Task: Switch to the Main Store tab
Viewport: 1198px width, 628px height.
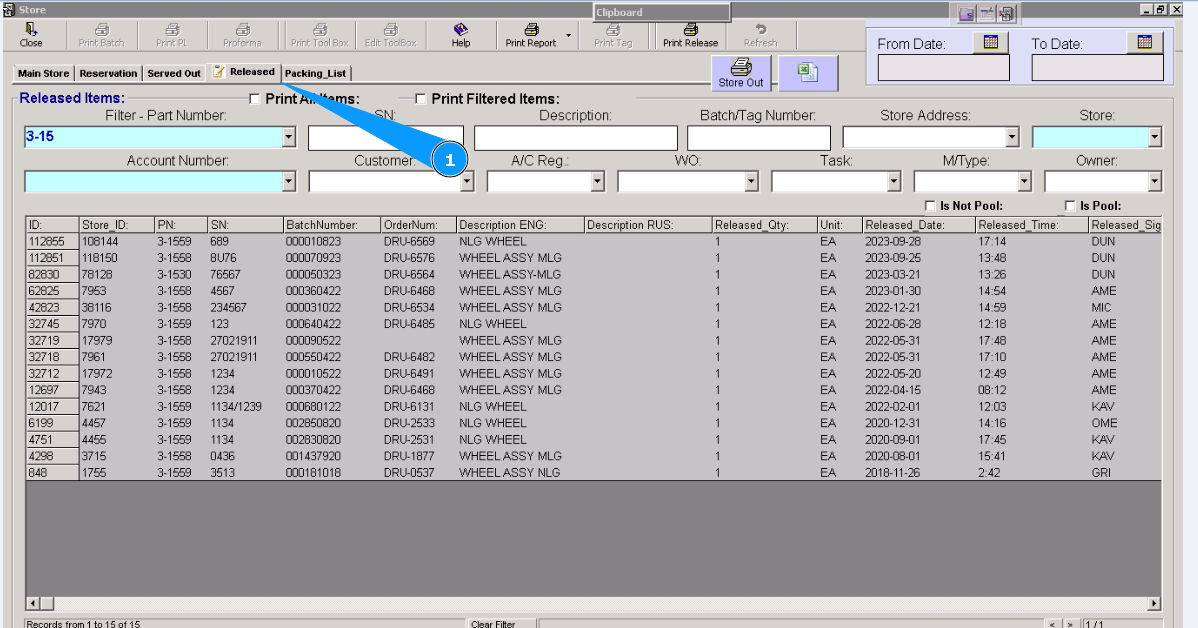Action: point(44,73)
